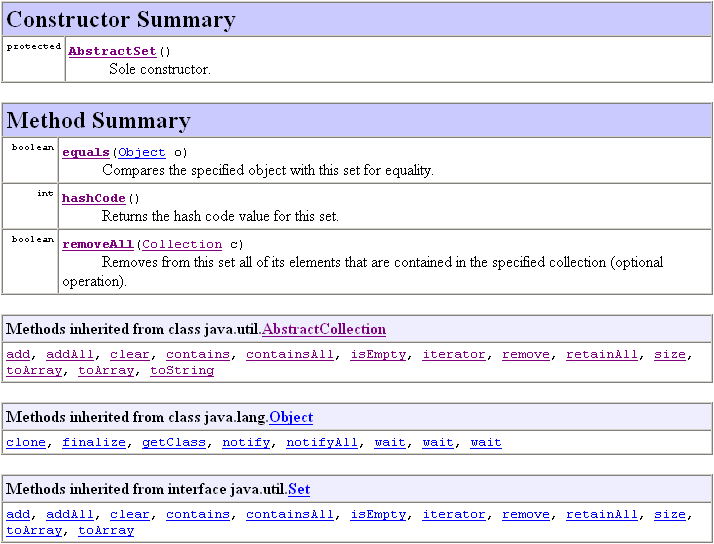Image resolution: width=714 pixels, height=544 pixels.
Task: Click the clone method link
Action: (x=26, y=442)
